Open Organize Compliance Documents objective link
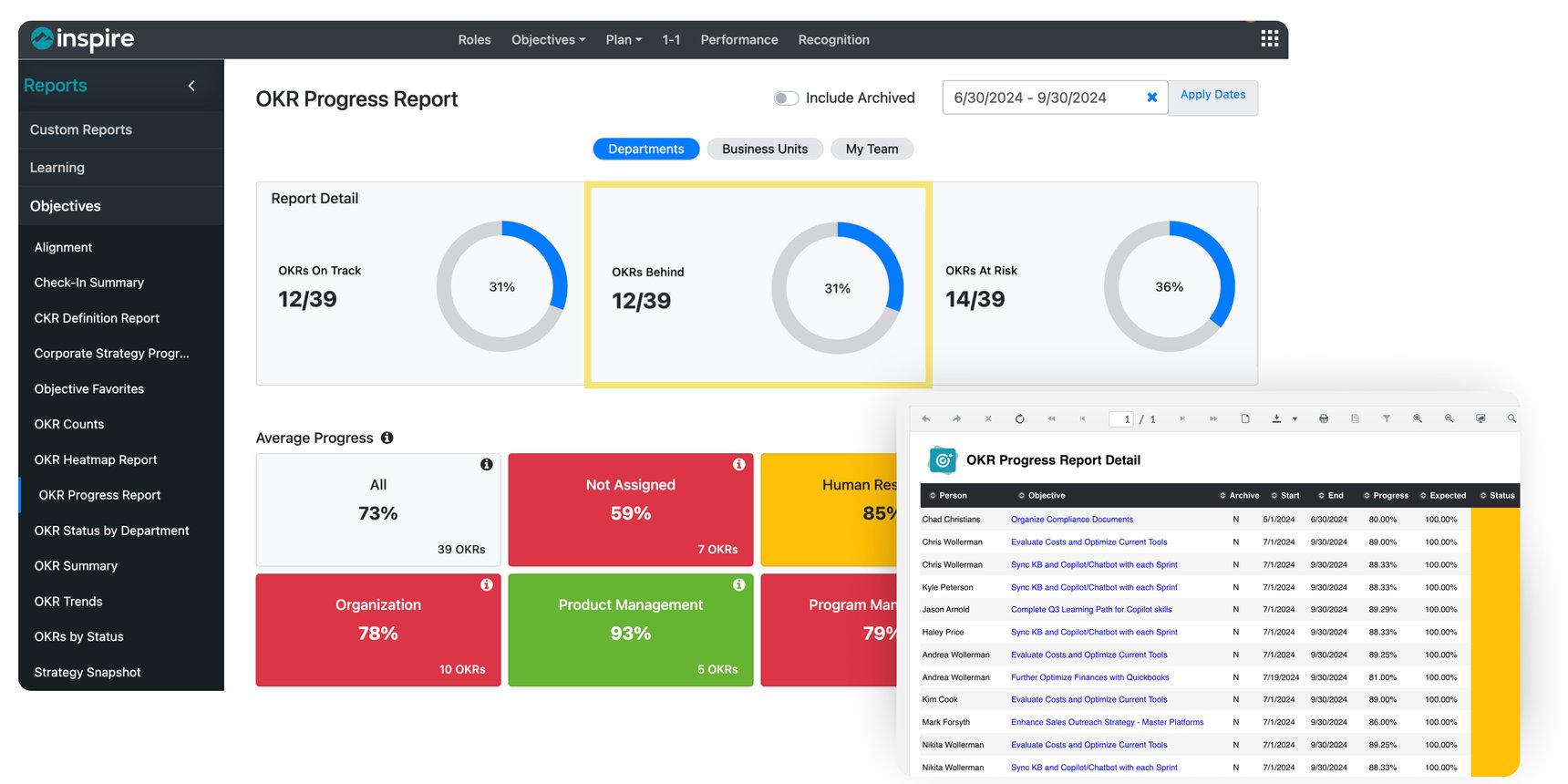The width and height of the screenshot is (1568, 784). (x=1071, y=520)
